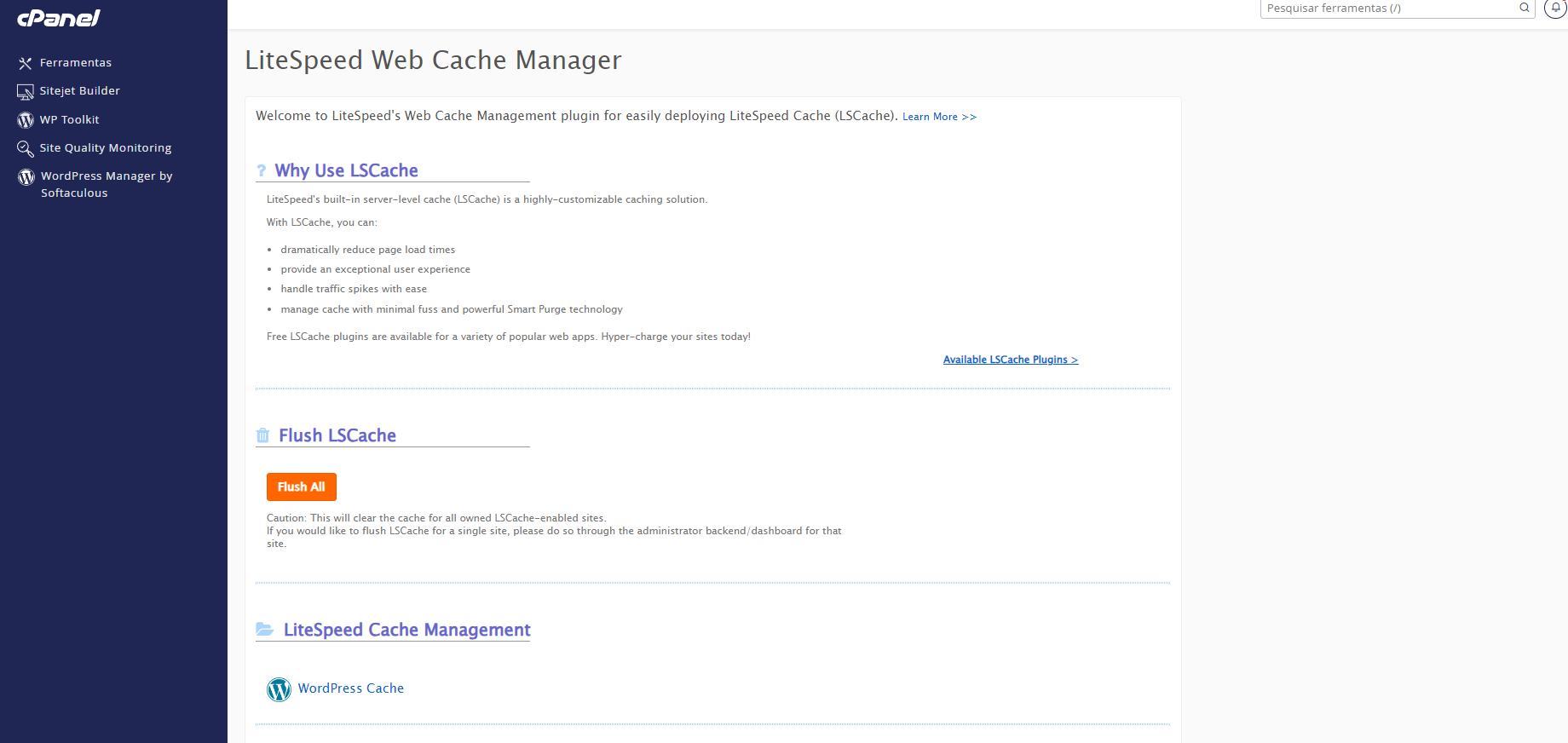This screenshot has height=743, width=1568.
Task: Open WP Toolkit in the sidebar
Action: pos(70,120)
